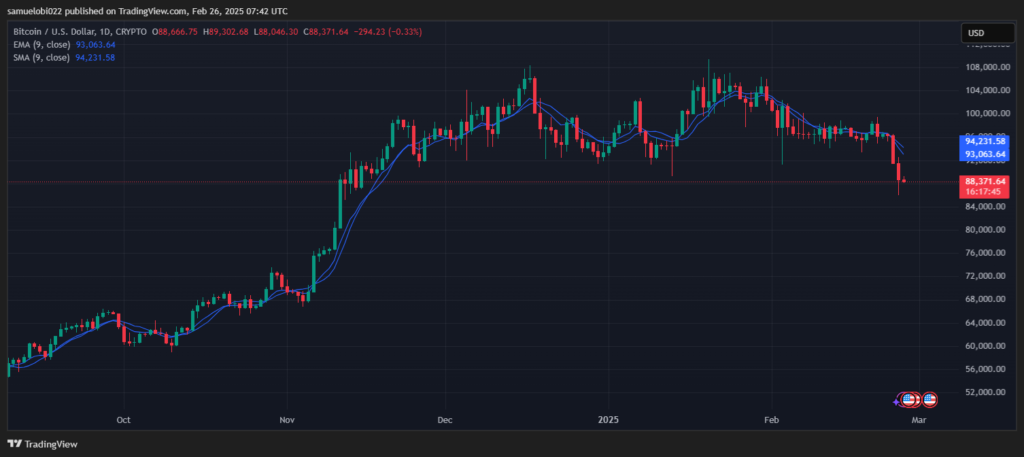Click the low price L88,046.30
This screenshot has width=1024, height=457.
277,31
